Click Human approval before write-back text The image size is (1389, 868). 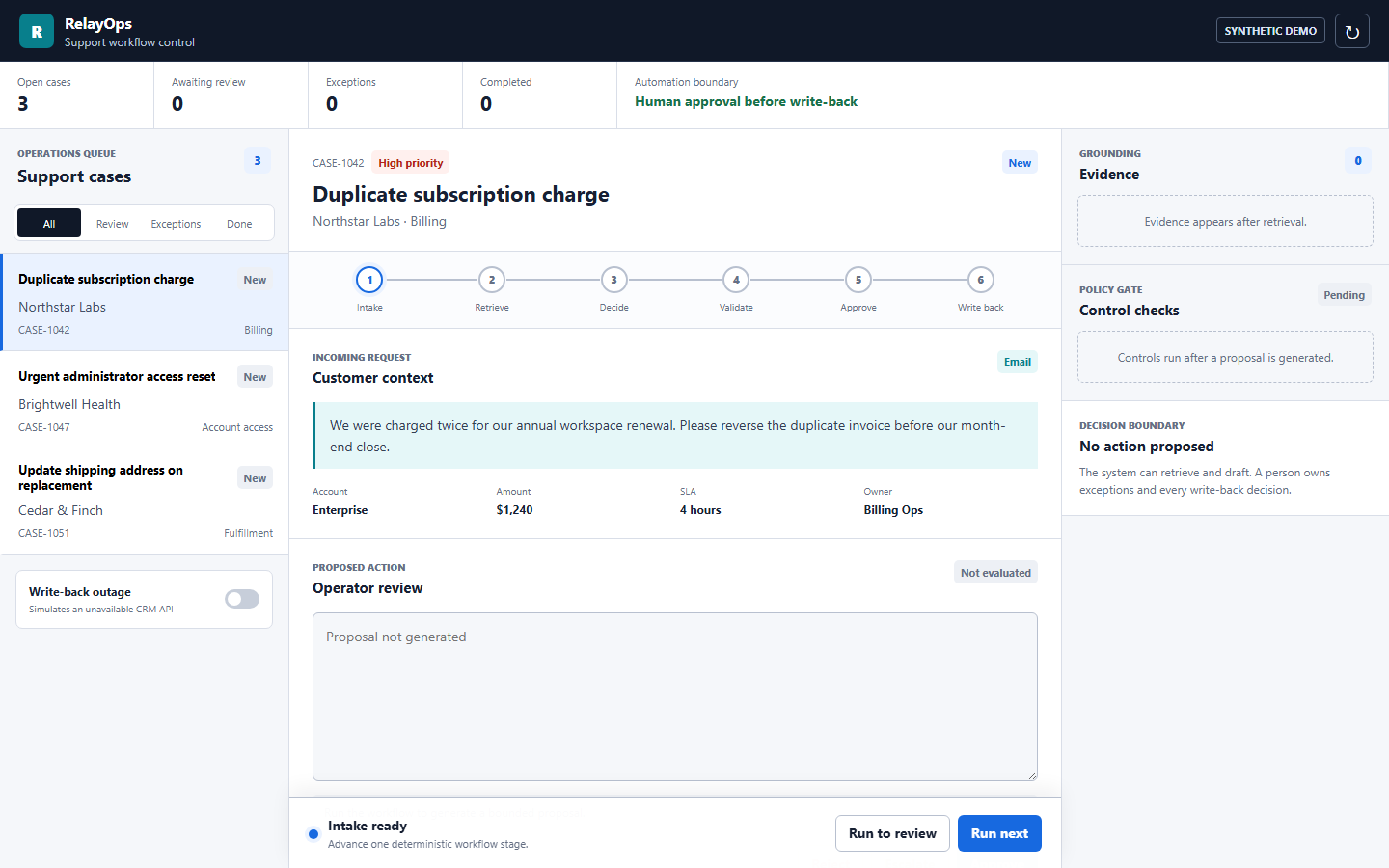point(746,101)
